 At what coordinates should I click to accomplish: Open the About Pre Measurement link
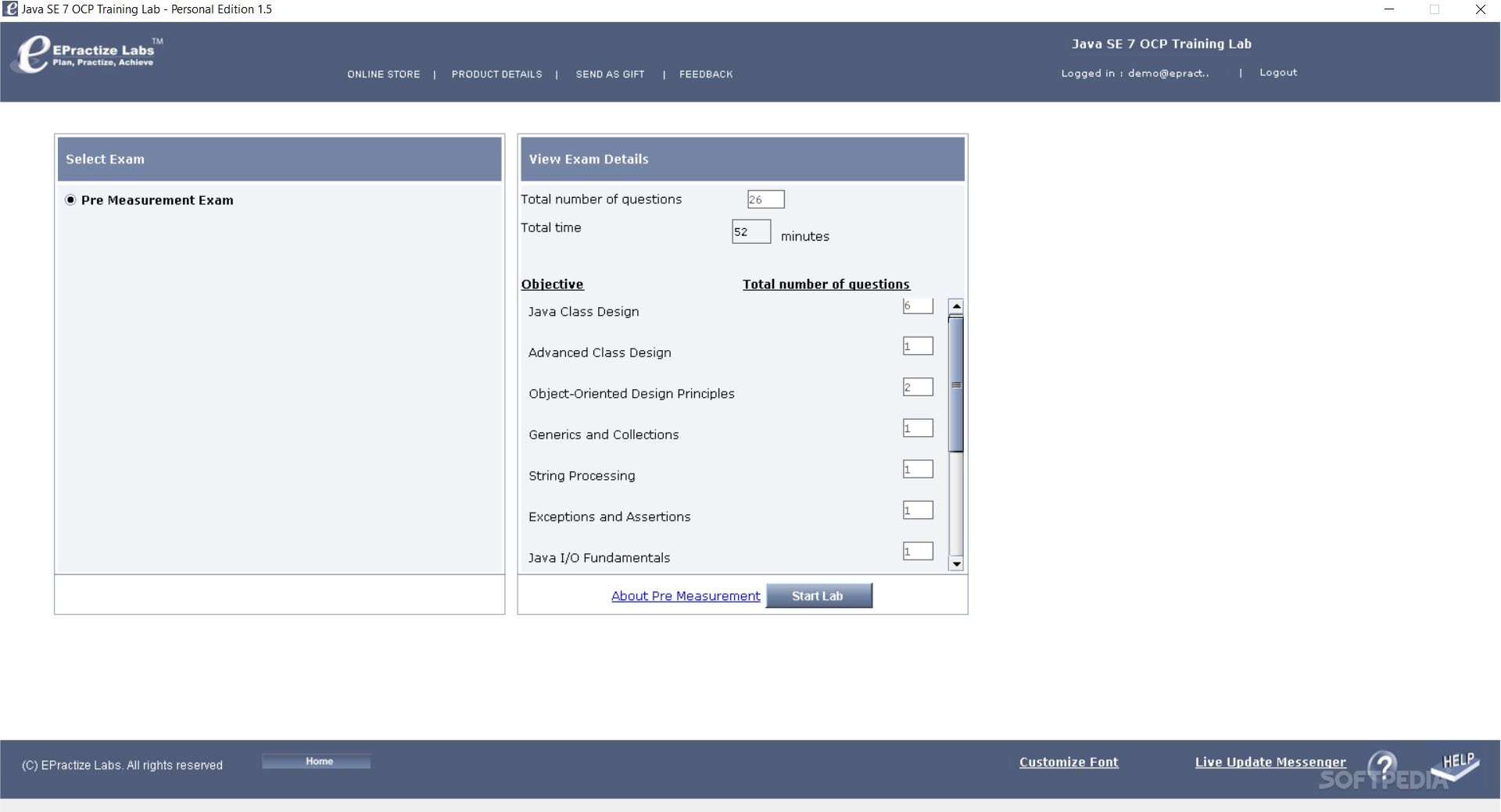tap(686, 596)
